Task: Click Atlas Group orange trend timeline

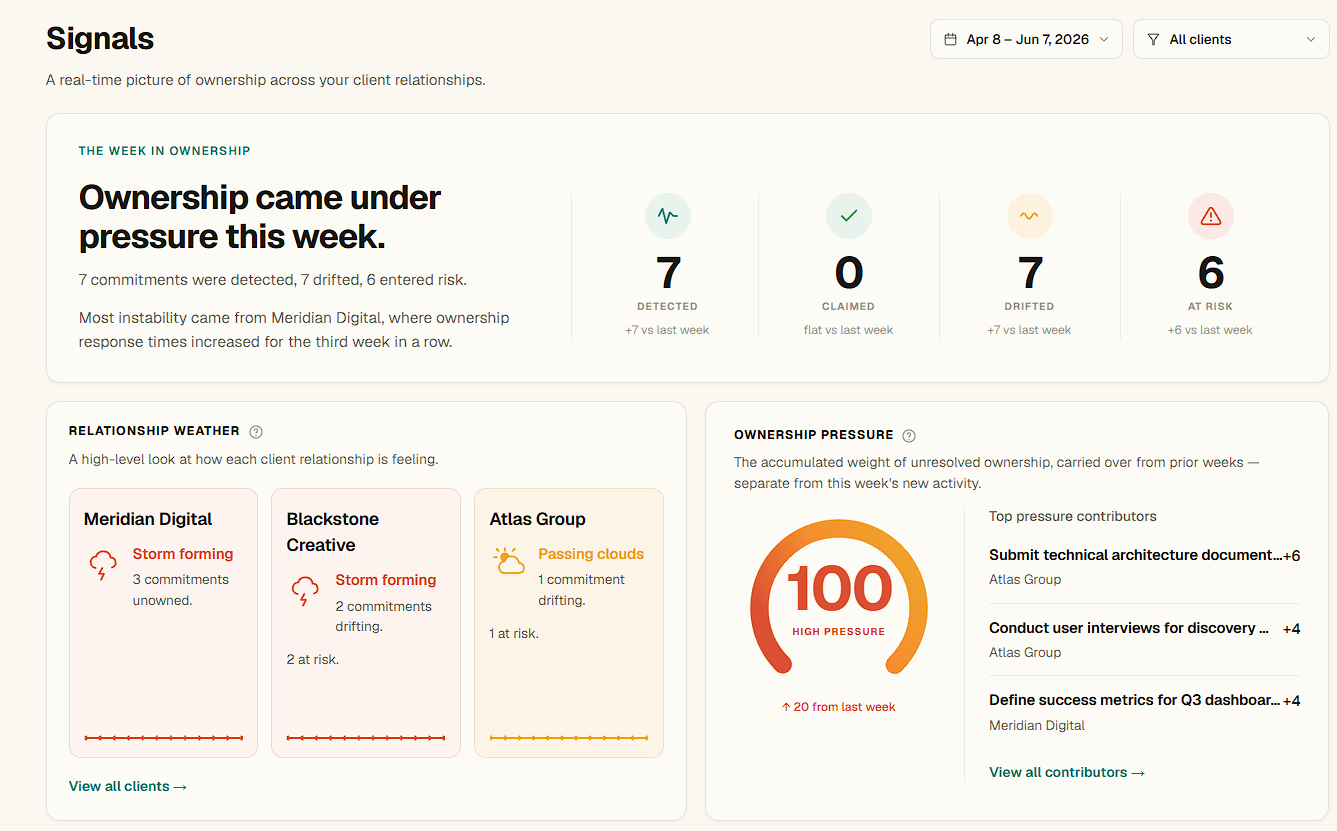Action: tap(569, 738)
